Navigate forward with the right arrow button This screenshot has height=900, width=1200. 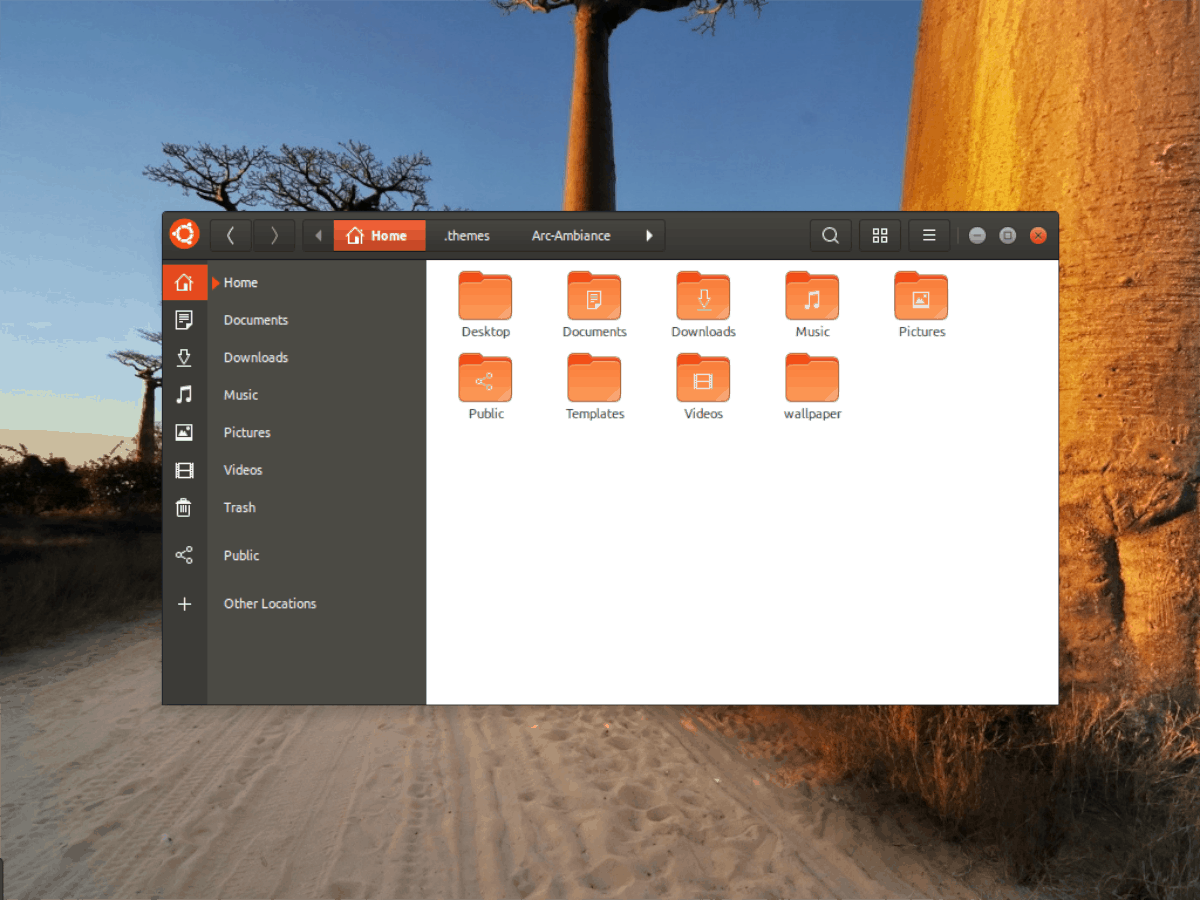(274, 235)
